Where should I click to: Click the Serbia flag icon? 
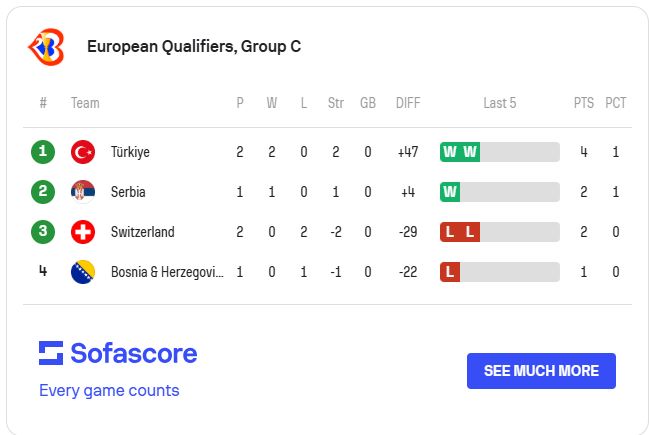click(x=83, y=192)
